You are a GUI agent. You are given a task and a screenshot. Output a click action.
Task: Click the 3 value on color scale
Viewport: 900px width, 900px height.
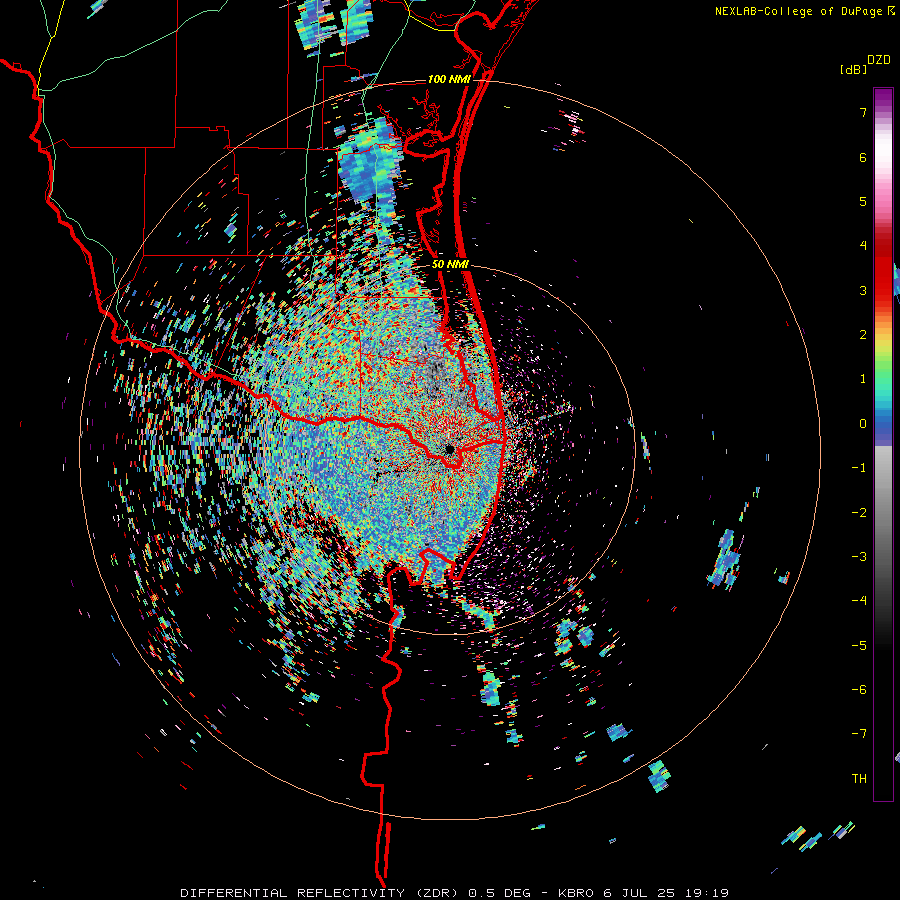(863, 290)
